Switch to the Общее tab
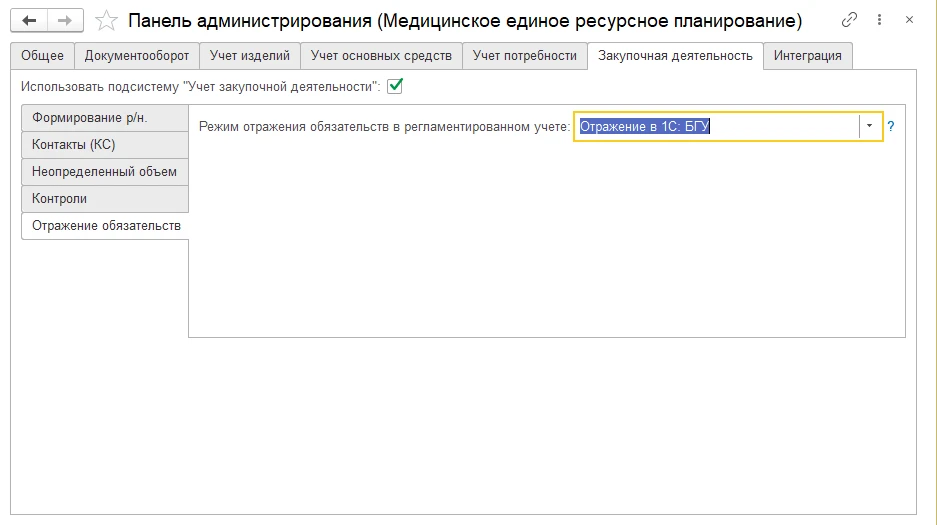The image size is (937, 525). [42, 56]
